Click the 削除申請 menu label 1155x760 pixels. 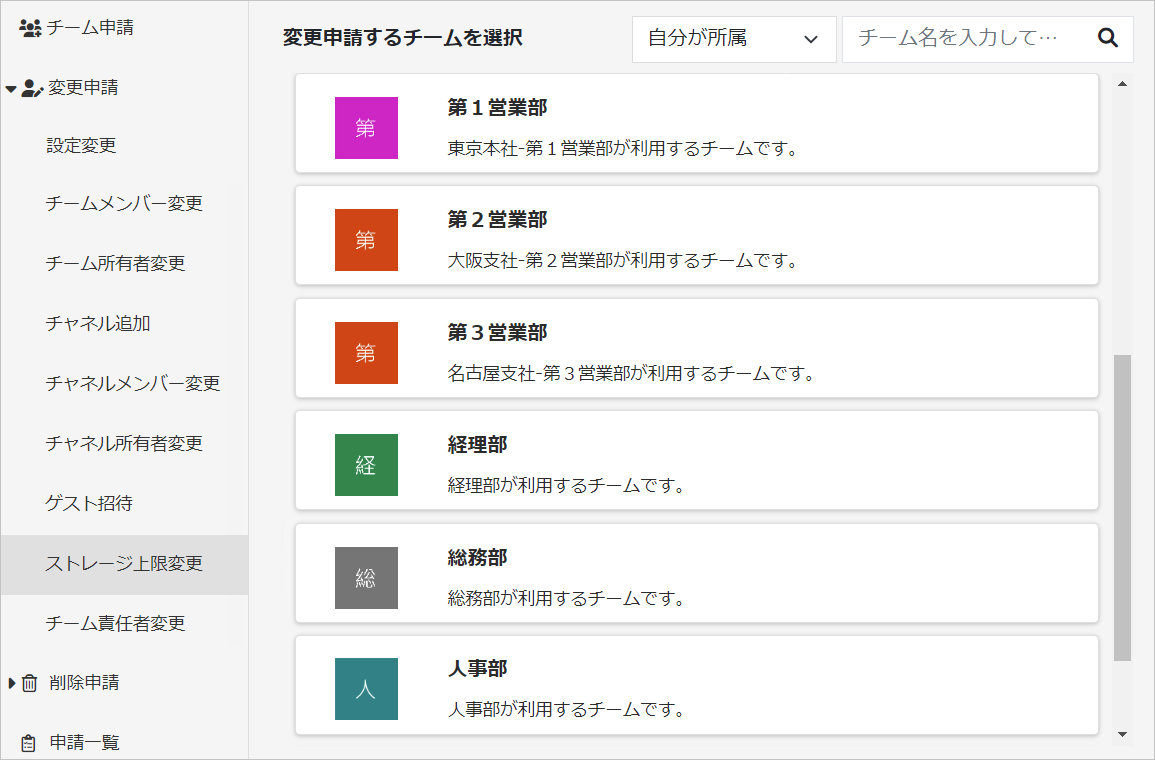(85, 683)
